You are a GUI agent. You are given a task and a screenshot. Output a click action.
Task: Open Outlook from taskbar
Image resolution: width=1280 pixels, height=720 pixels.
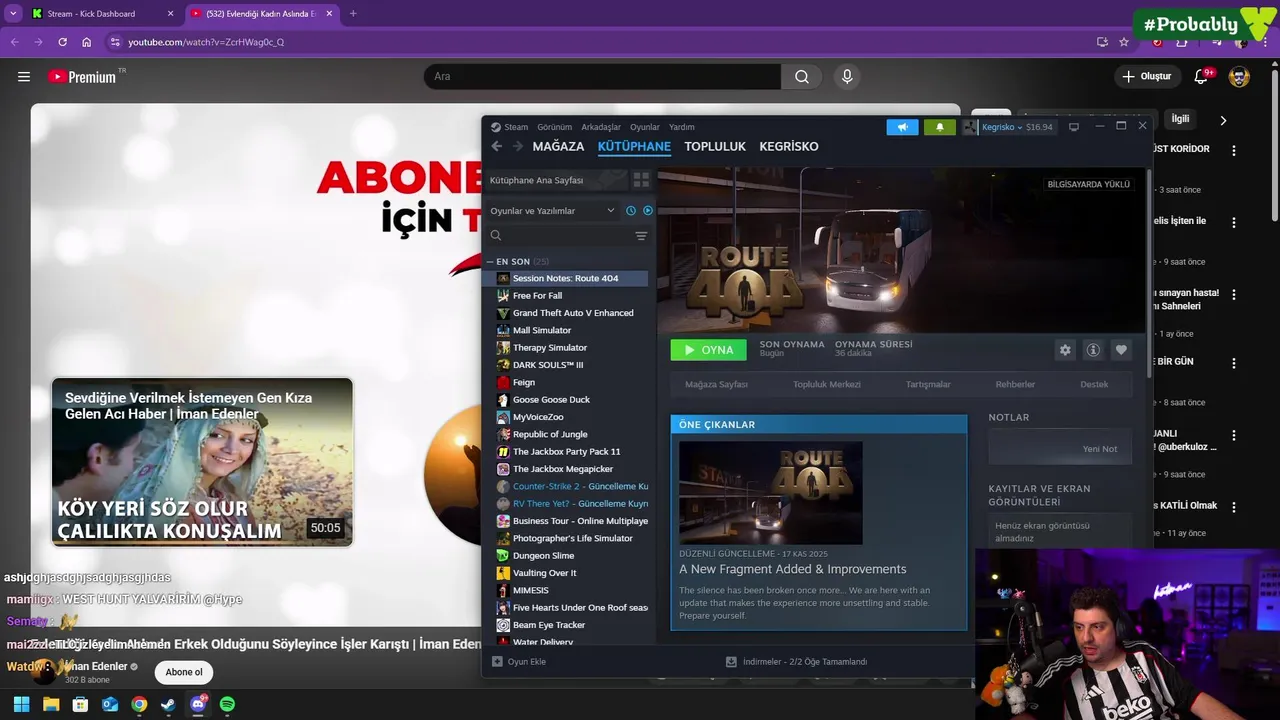[110, 704]
